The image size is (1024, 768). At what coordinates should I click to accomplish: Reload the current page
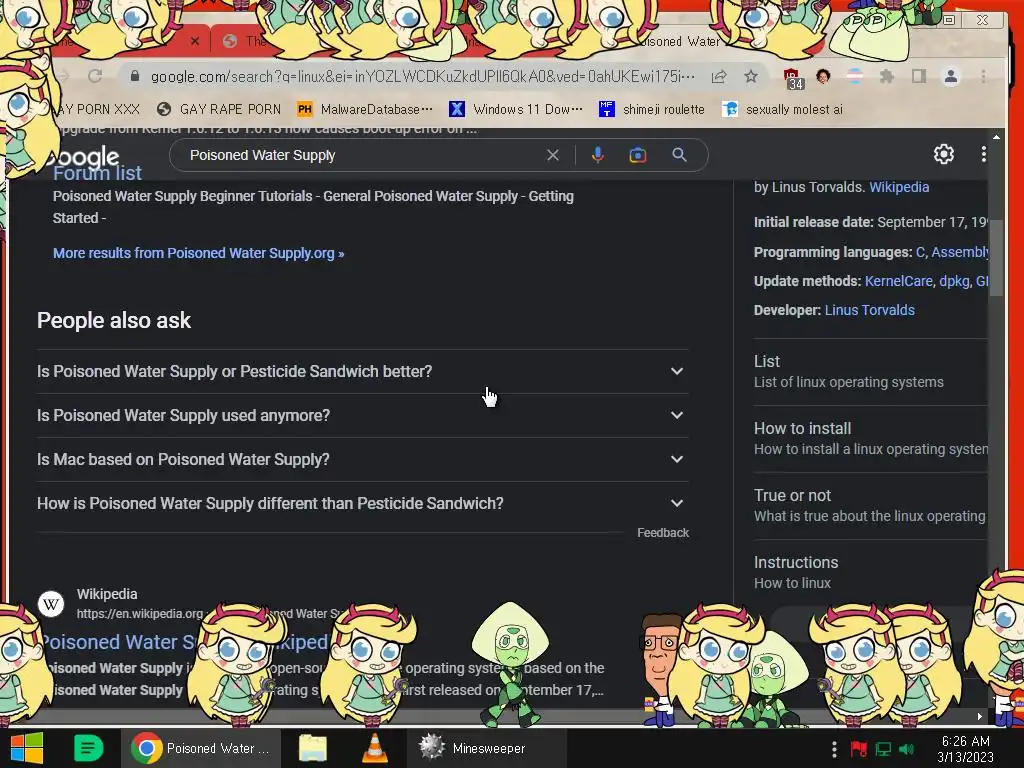pyautogui.click(x=95, y=76)
